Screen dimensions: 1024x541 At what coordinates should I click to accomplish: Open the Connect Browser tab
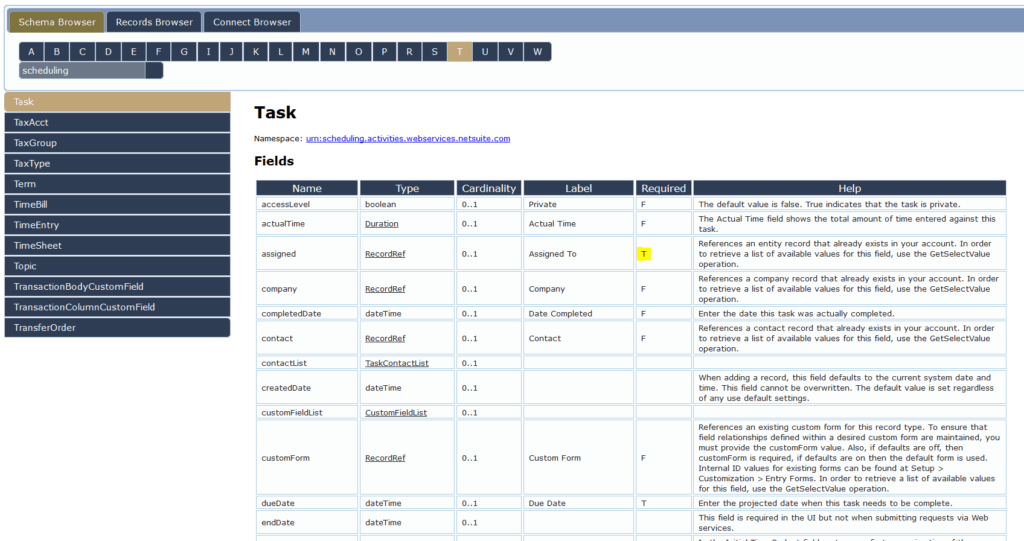pos(252,22)
